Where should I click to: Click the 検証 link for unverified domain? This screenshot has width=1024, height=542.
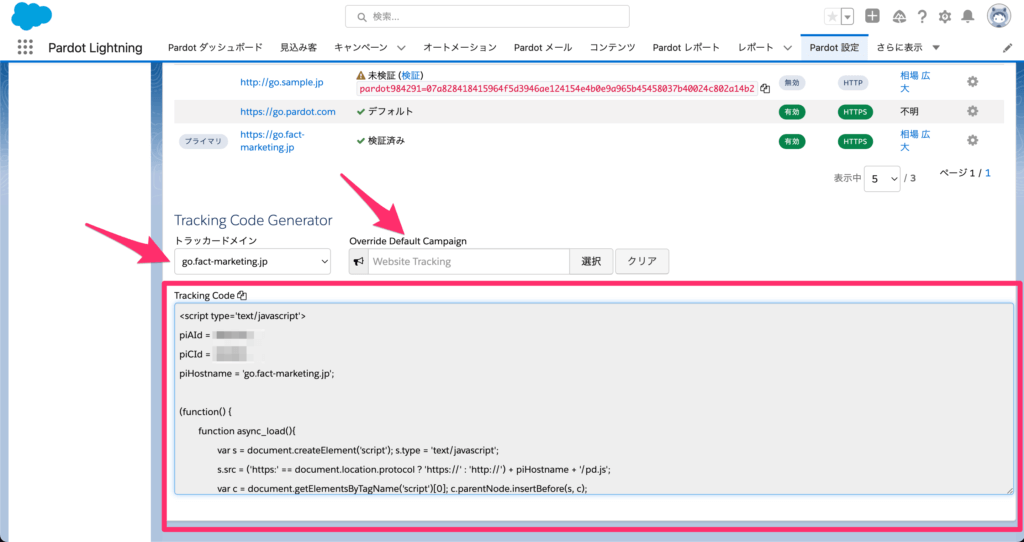point(411,76)
